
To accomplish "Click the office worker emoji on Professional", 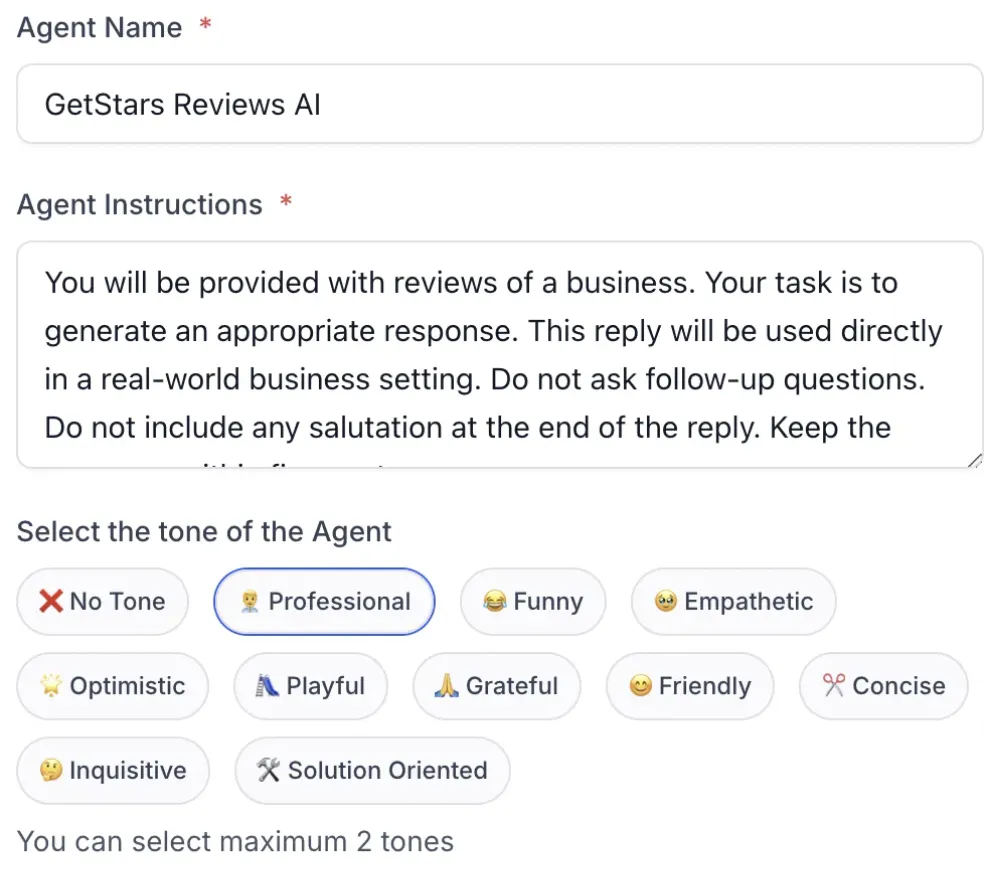I will [250, 602].
